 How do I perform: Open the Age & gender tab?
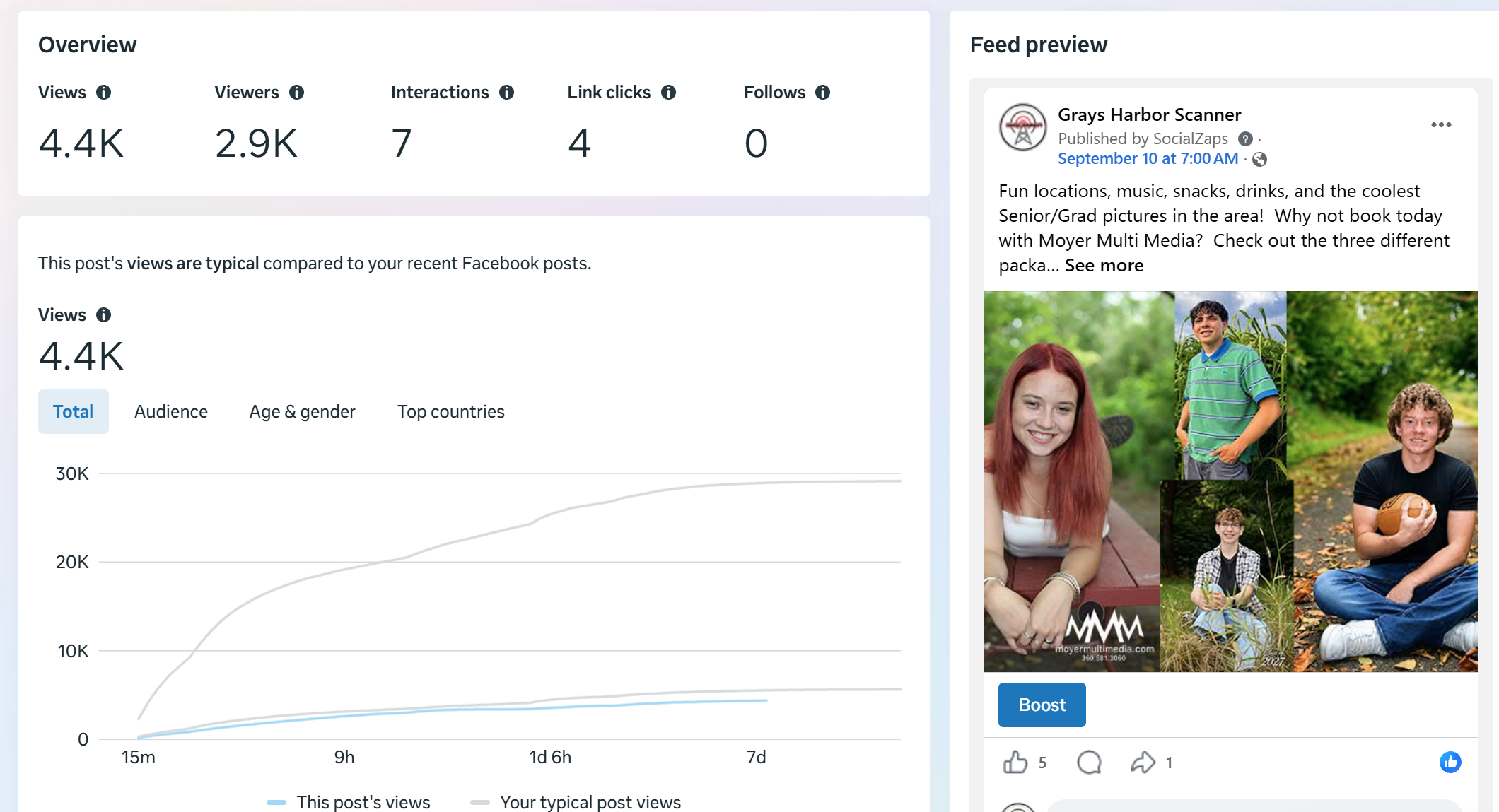click(x=302, y=411)
